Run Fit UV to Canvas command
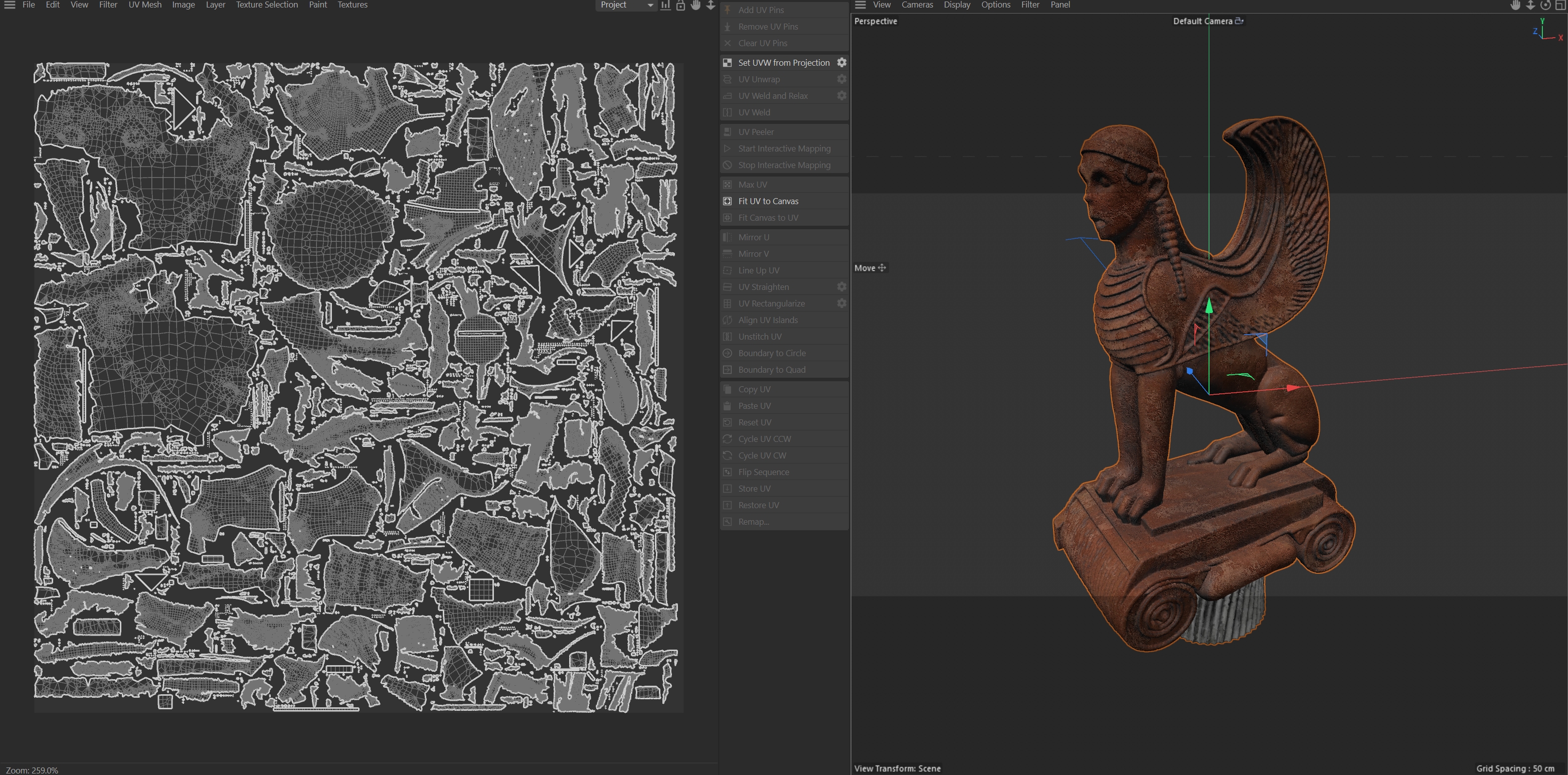The height and width of the screenshot is (775, 1568). [768, 201]
